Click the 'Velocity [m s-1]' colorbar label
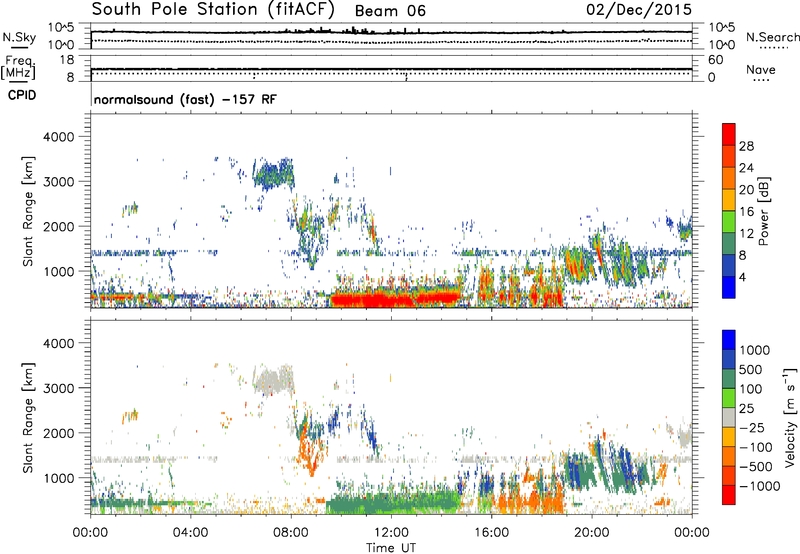Screen dimensions: 800x554 coord(790,417)
